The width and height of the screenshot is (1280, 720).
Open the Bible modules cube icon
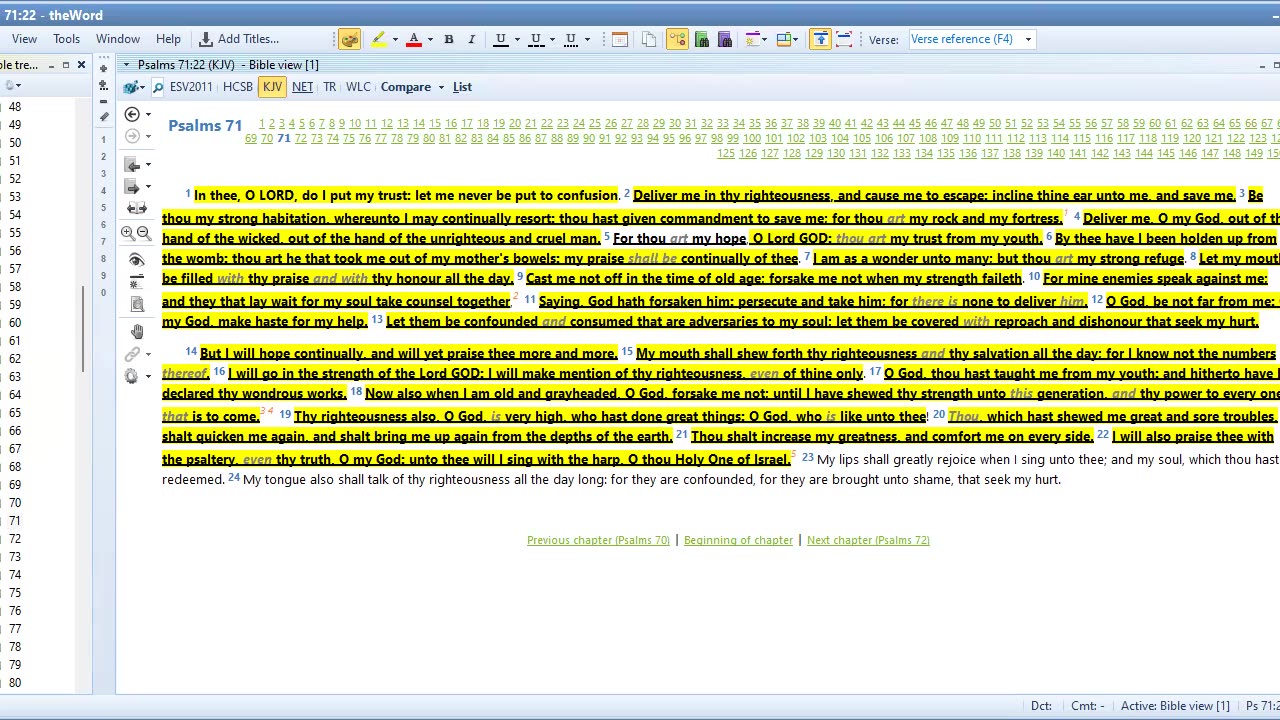point(131,87)
